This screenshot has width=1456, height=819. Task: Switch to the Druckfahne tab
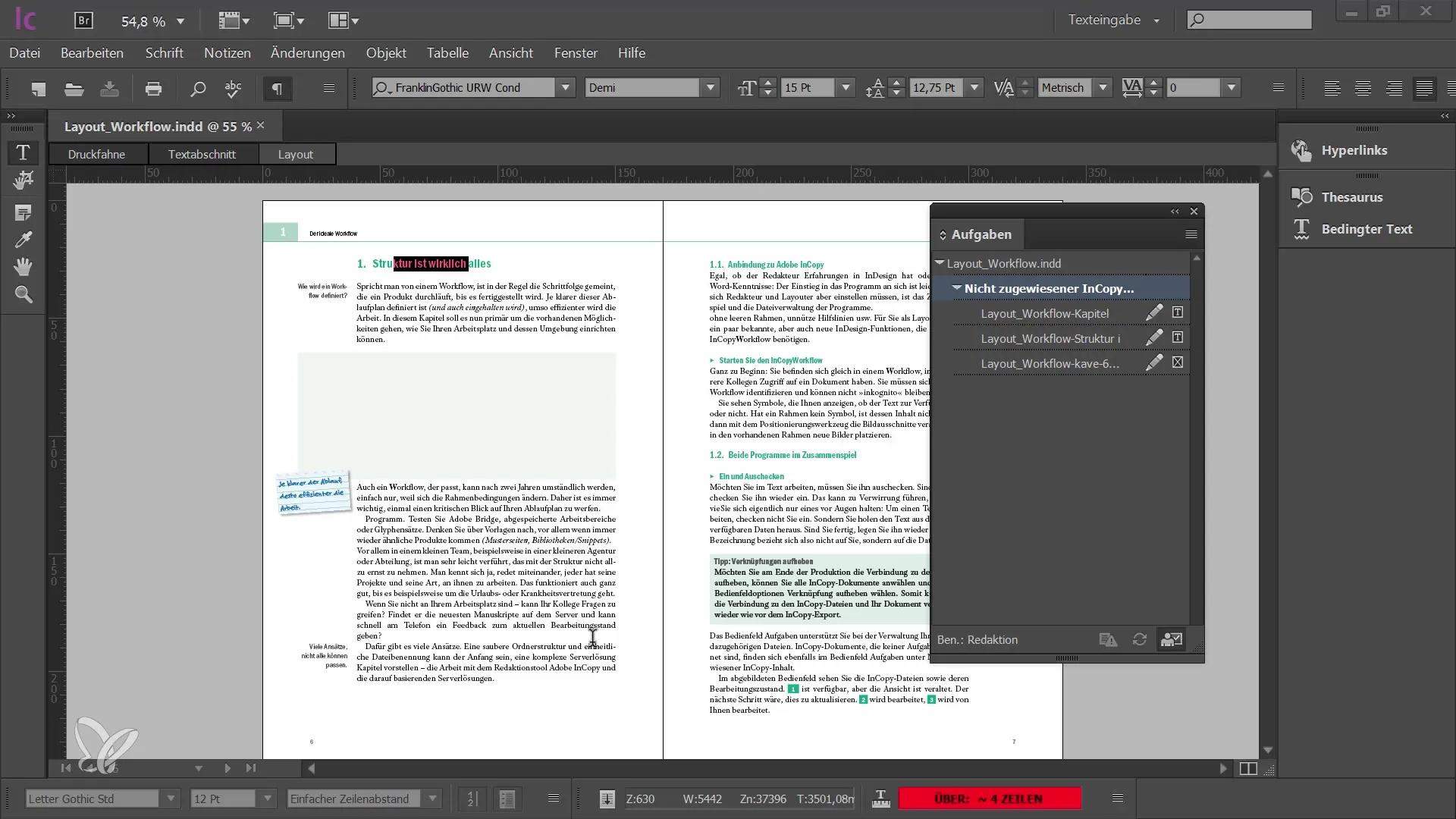96,154
